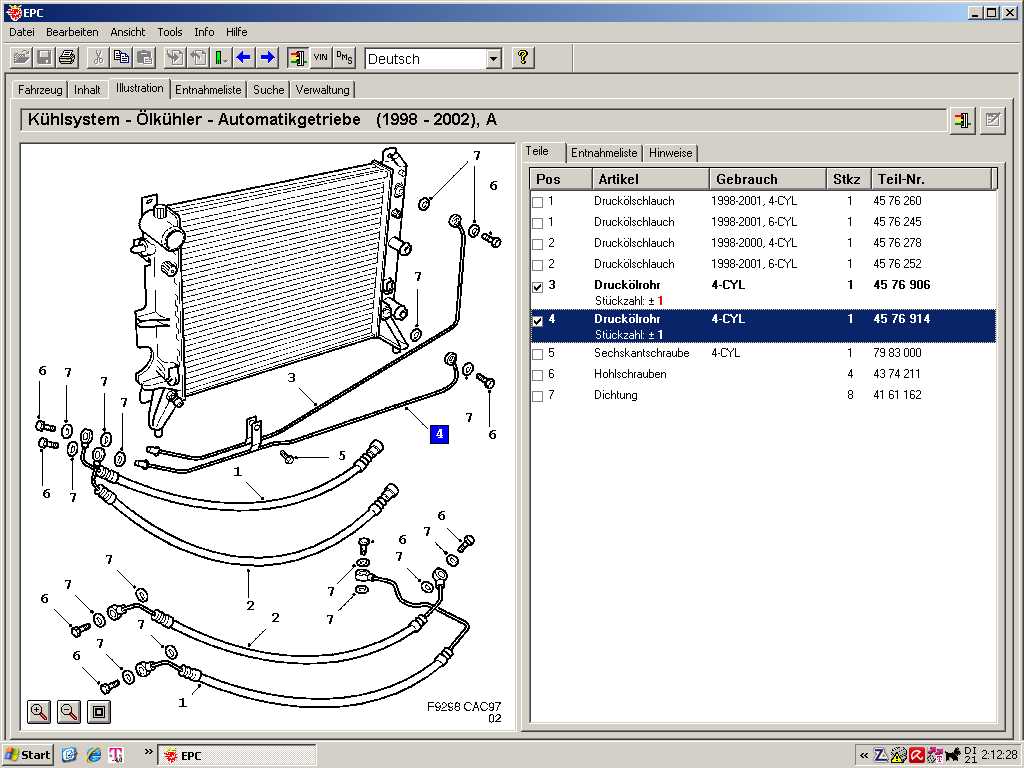
Task: Check Hohlschrauben position 6 checkbox
Action: (537, 376)
